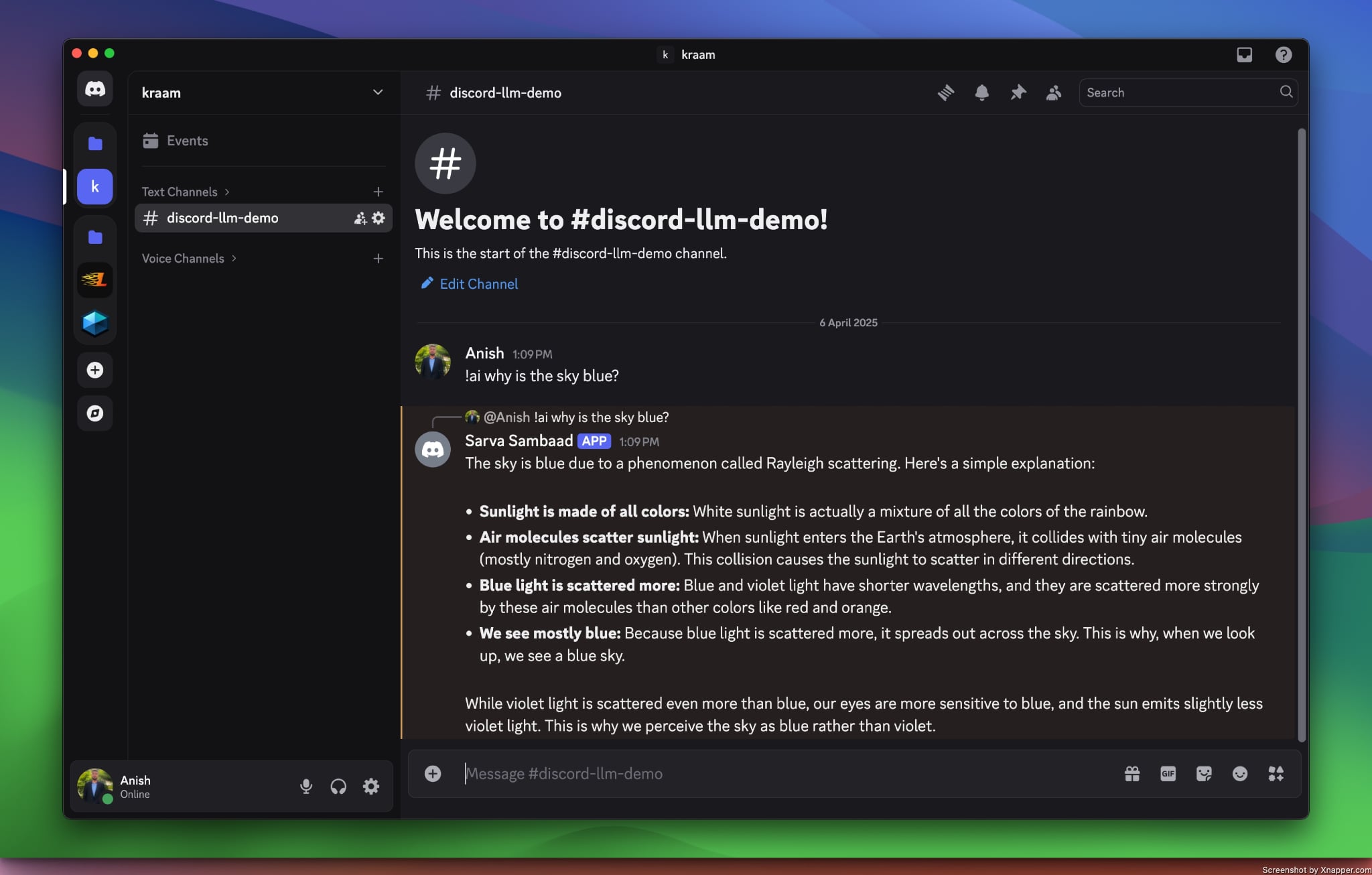Select the discord-llm-demo channel
Viewport: 1372px width, 875px height.
(x=221, y=218)
